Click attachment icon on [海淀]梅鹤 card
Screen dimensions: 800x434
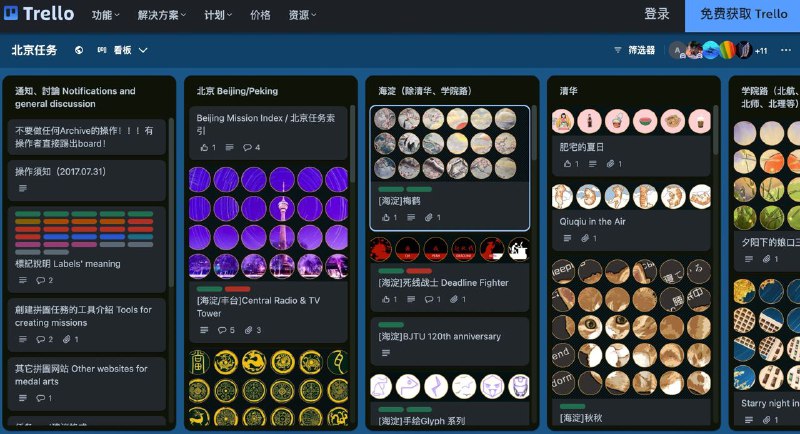[x=429, y=217]
